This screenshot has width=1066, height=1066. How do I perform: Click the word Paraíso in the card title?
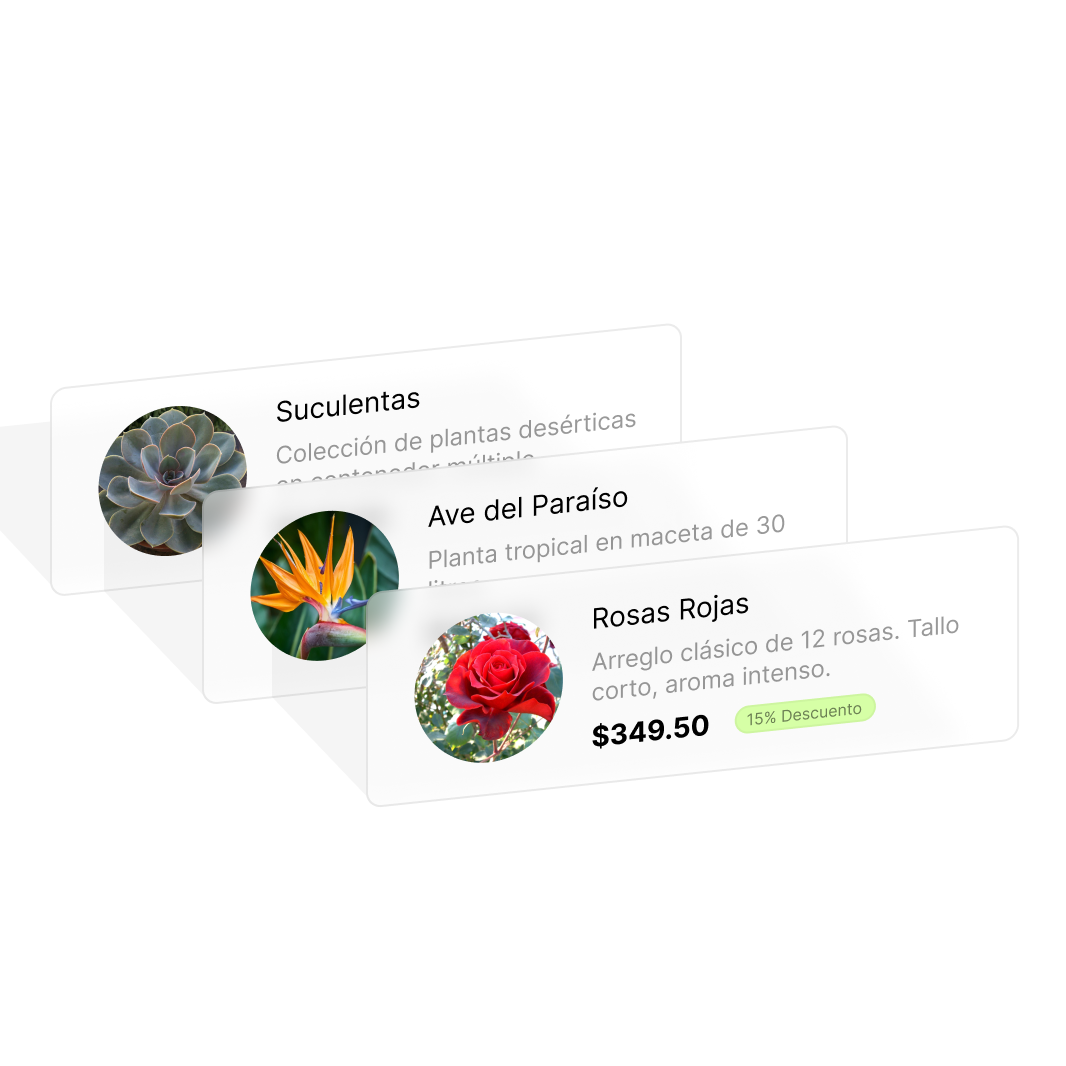point(580,502)
